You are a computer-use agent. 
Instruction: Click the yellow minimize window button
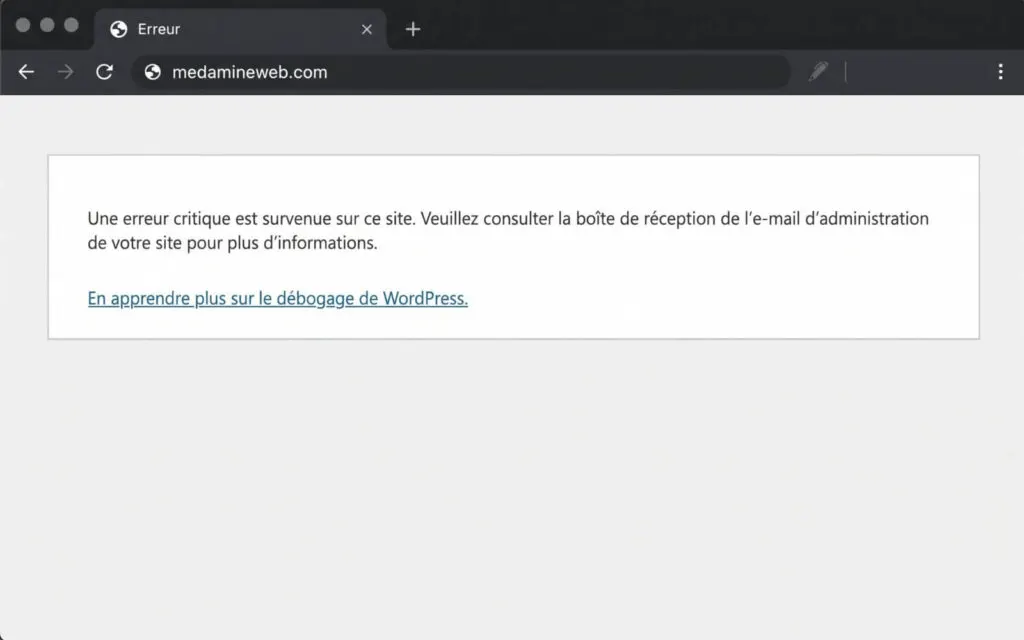point(47,25)
